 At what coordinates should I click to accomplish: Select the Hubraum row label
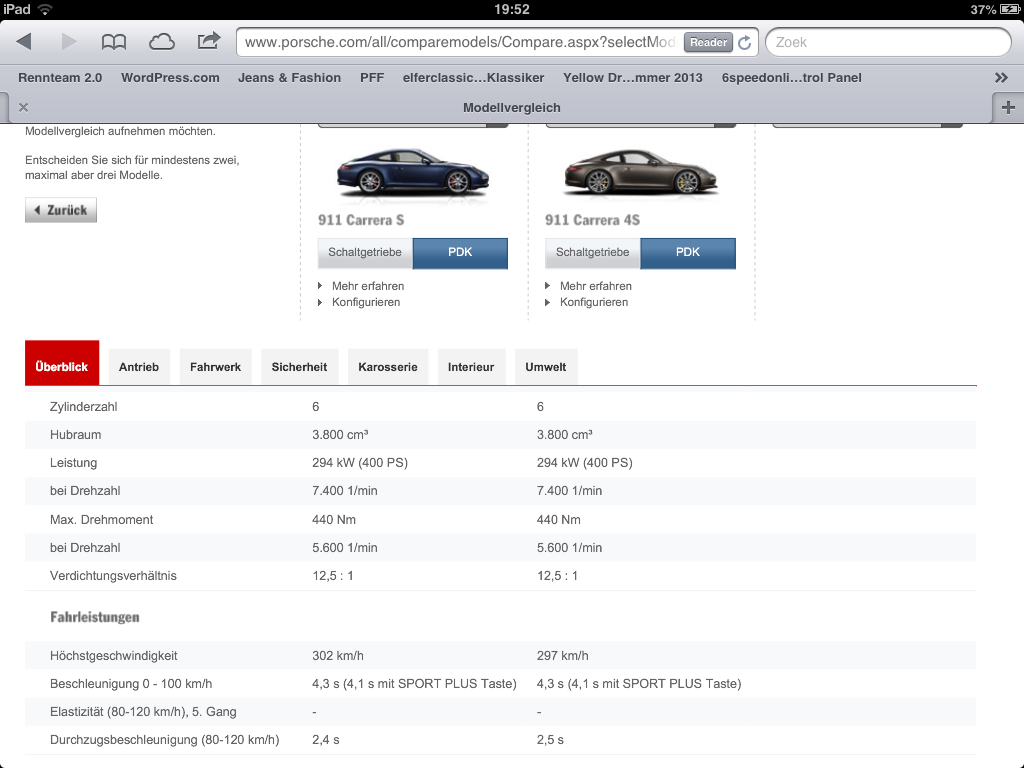click(x=75, y=435)
